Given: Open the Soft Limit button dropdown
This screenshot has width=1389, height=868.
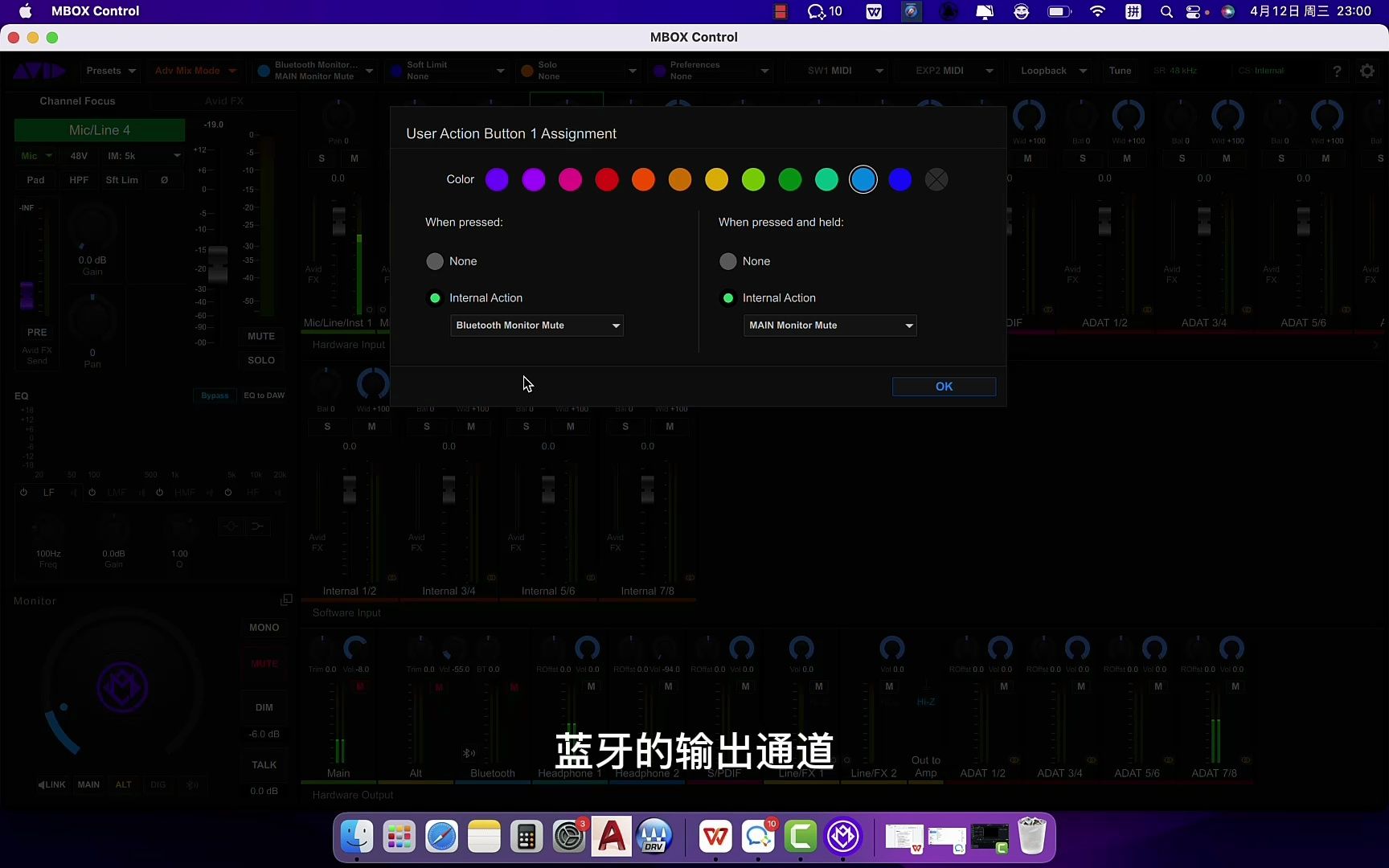Looking at the screenshot, I should click(x=447, y=71).
